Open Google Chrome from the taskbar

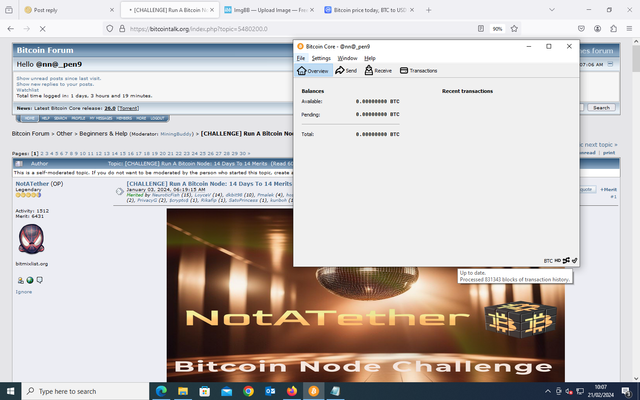click(248, 391)
